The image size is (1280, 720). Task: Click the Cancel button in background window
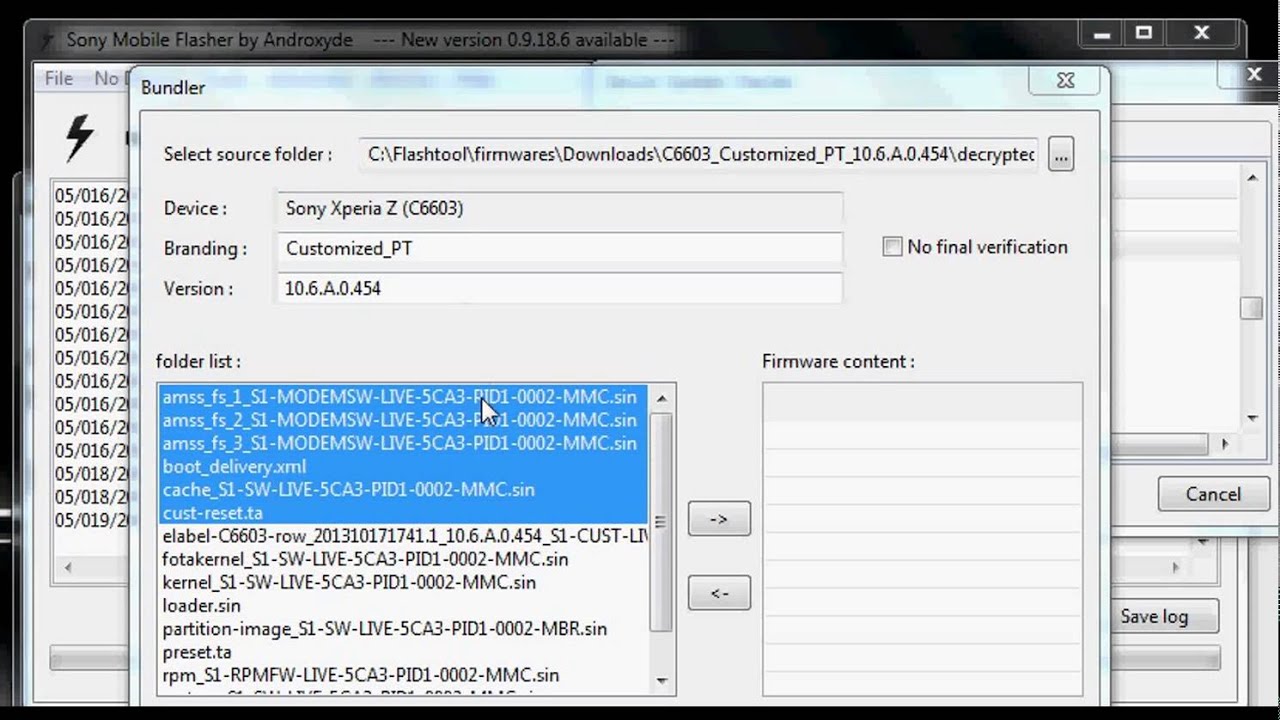coord(1213,494)
